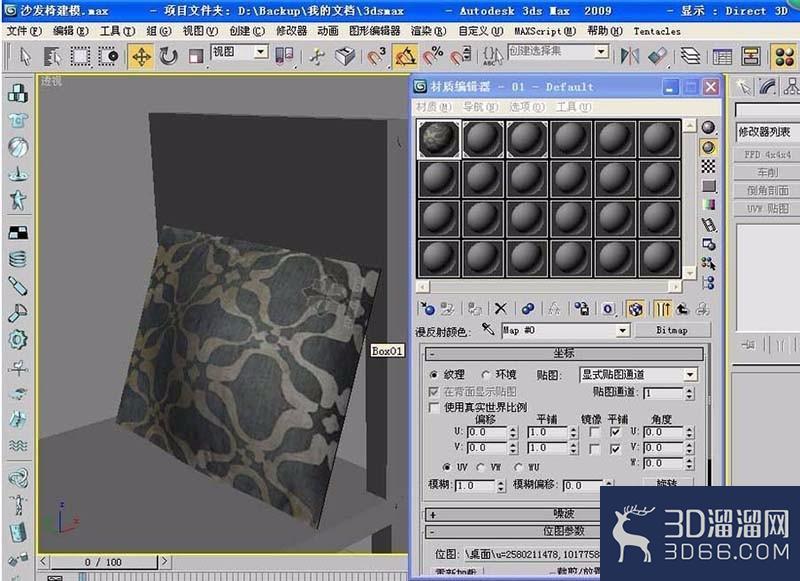The height and width of the screenshot is (581, 800).
Task: Toggle U 镜像 checkbox
Action: click(x=594, y=433)
